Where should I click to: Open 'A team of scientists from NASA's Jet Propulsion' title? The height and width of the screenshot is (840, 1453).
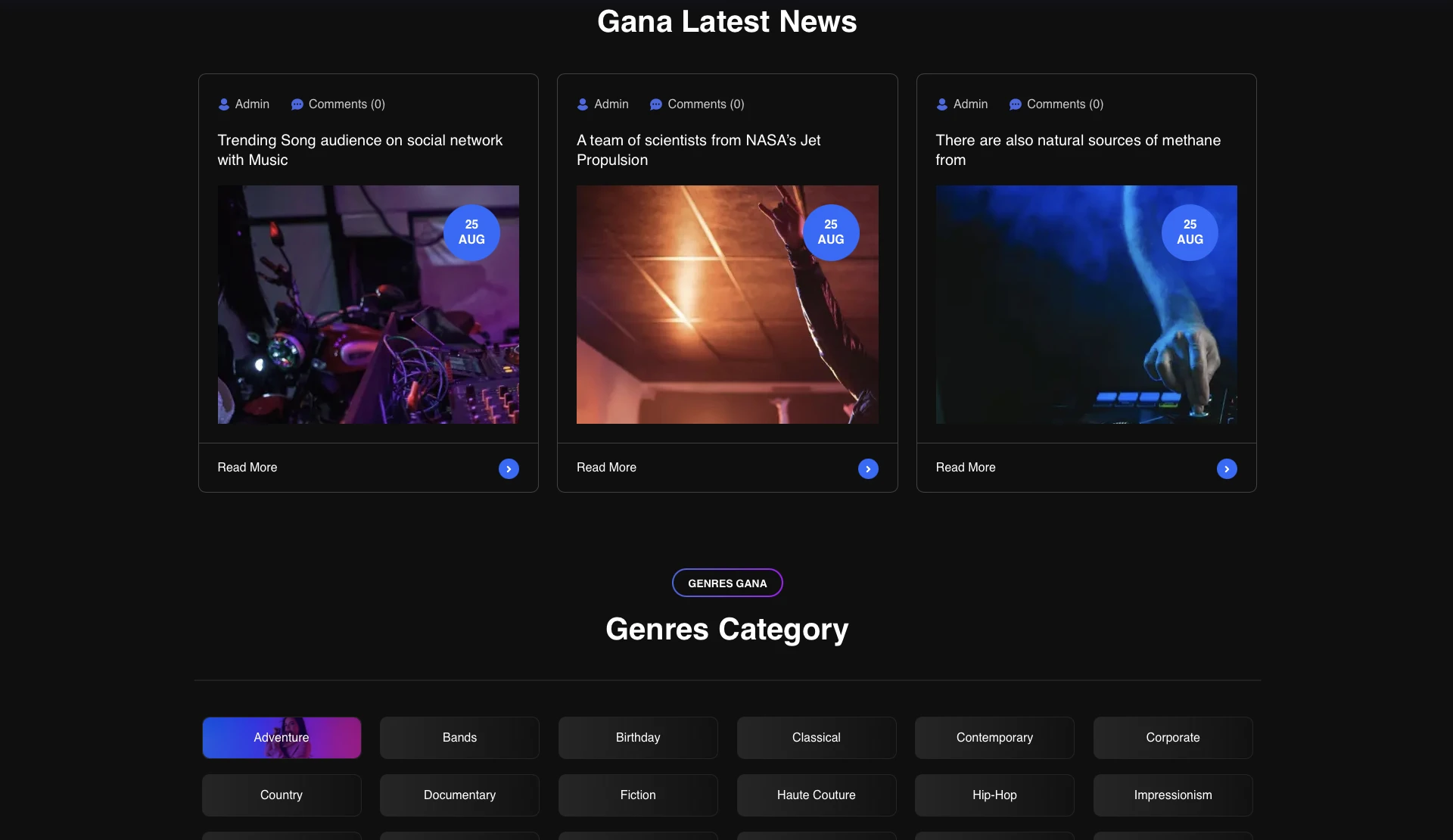pos(698,150)
